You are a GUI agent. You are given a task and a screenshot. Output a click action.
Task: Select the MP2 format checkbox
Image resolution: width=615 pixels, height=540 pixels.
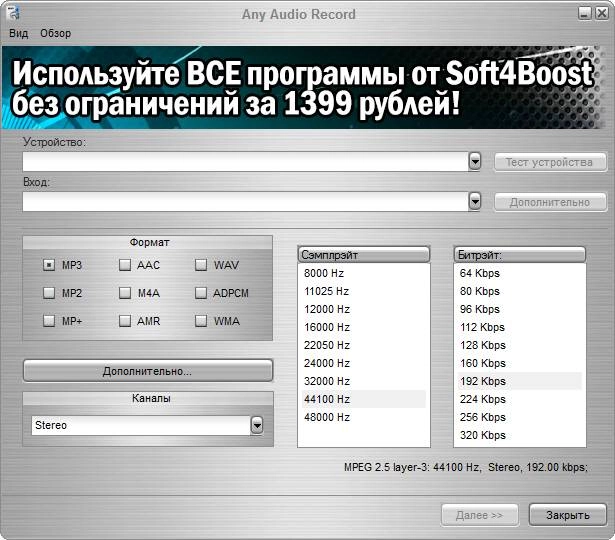pyautogui.click(x=49, y=293)
